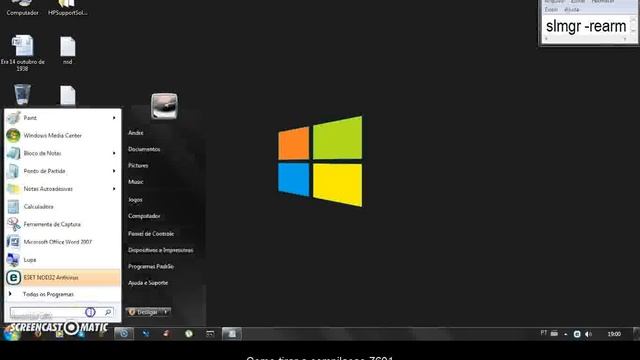Click Notepad's horizontal scrollbar
Viewport: 640px width, 360px height.
[x=586, y=39]
